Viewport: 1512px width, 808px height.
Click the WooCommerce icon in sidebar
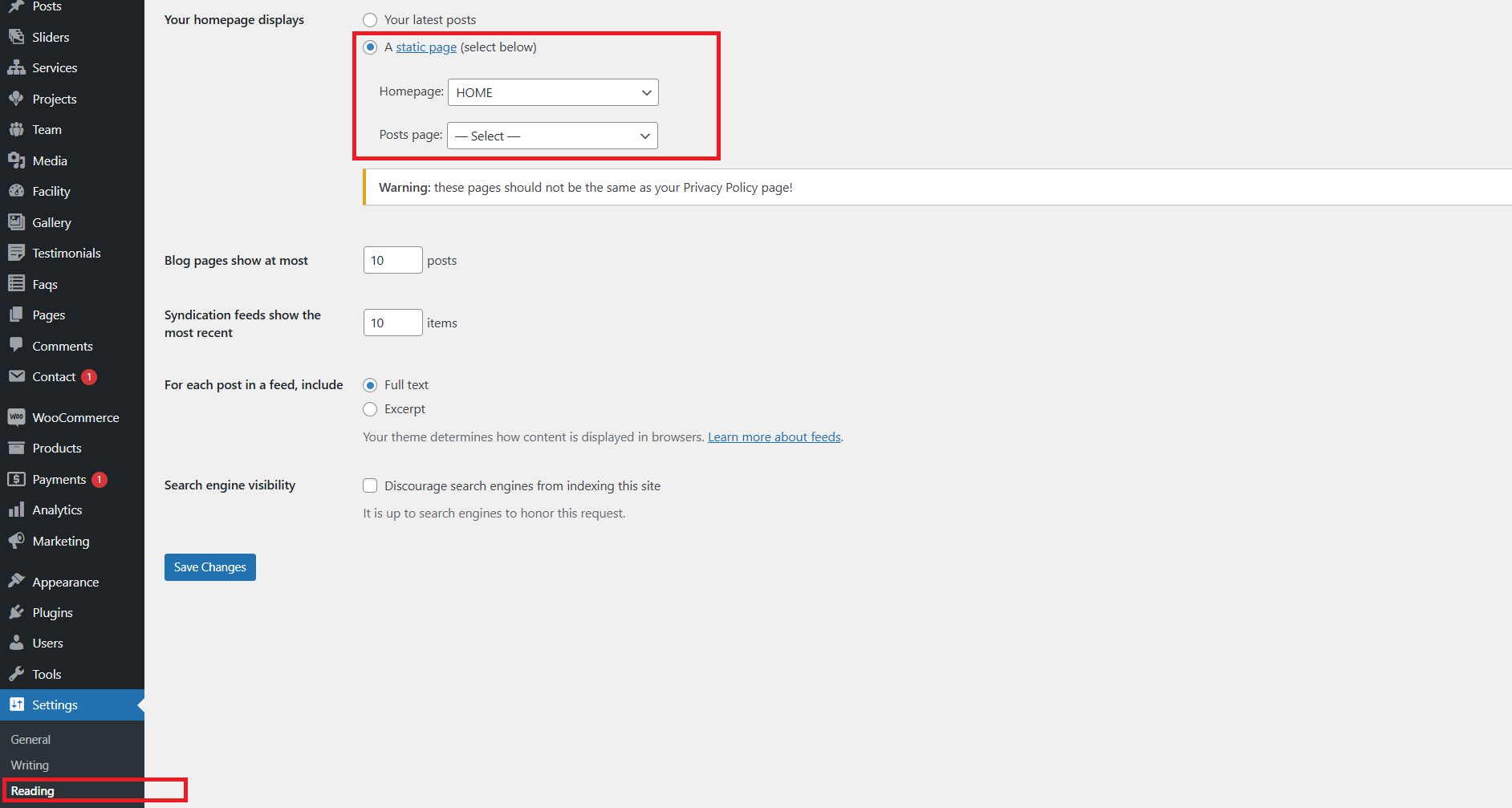pos(16,417)
